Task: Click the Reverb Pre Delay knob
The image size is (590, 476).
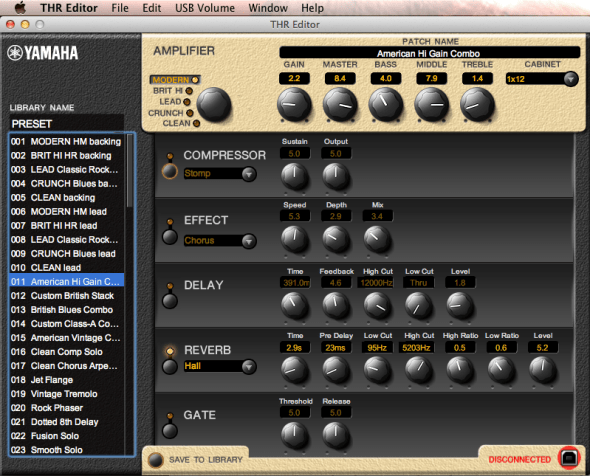Action: [x=336, y=370]
